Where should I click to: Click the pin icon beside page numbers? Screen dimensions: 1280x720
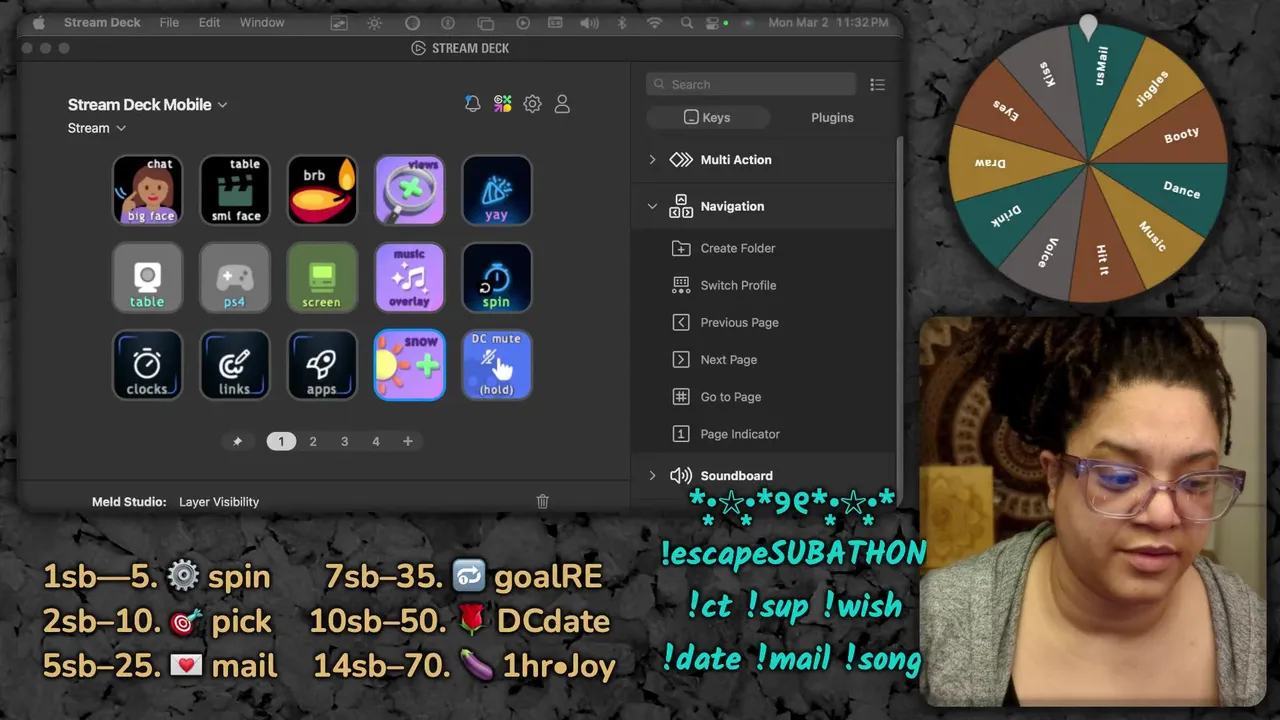tap(237, 441)
